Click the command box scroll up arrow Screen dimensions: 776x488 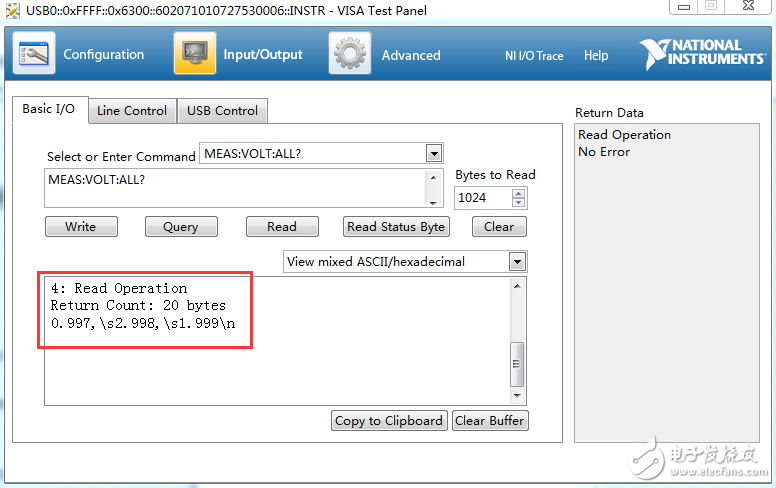click(434, 177)
